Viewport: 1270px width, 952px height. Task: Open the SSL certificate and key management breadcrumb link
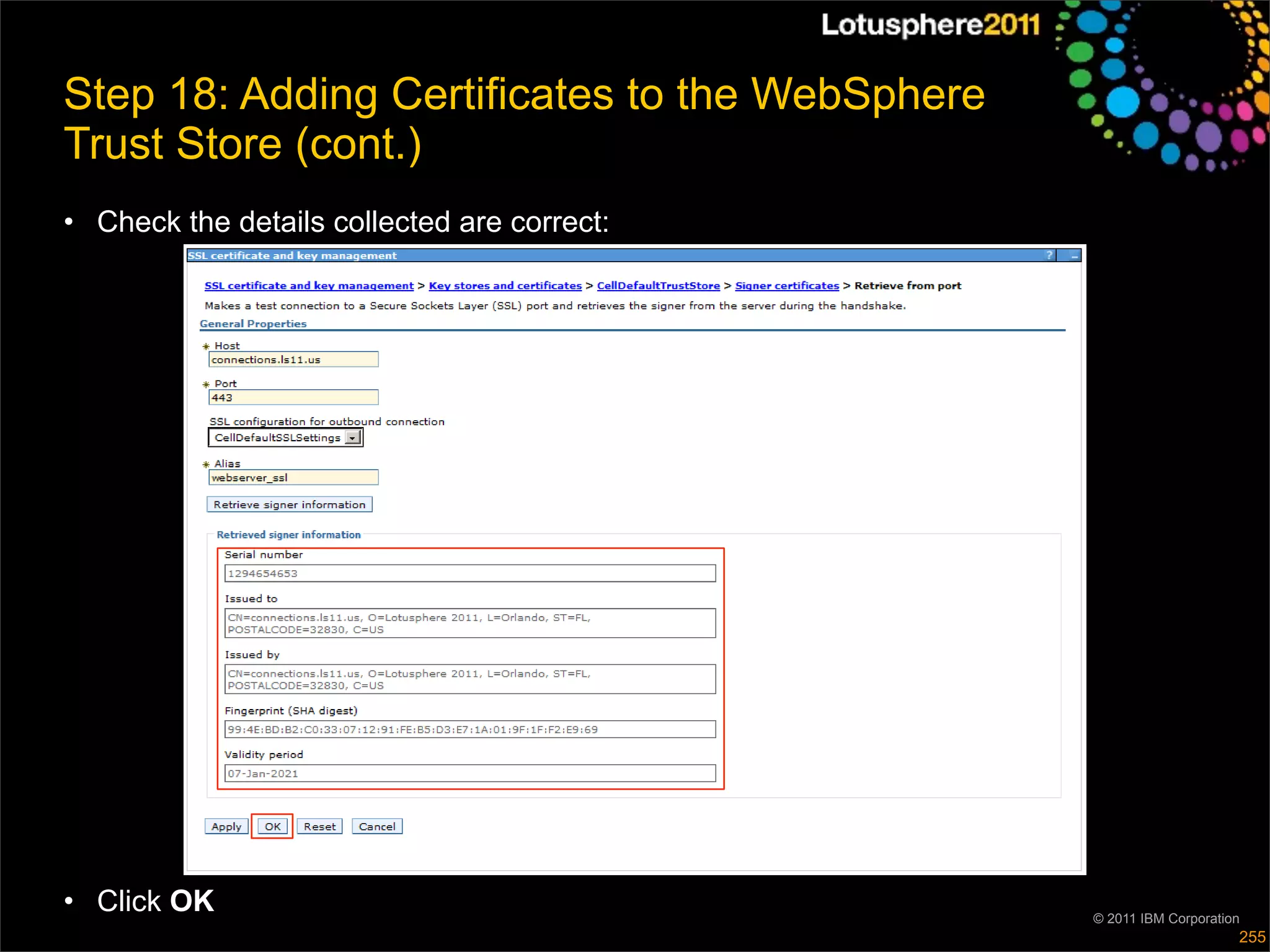click(309, 286)
